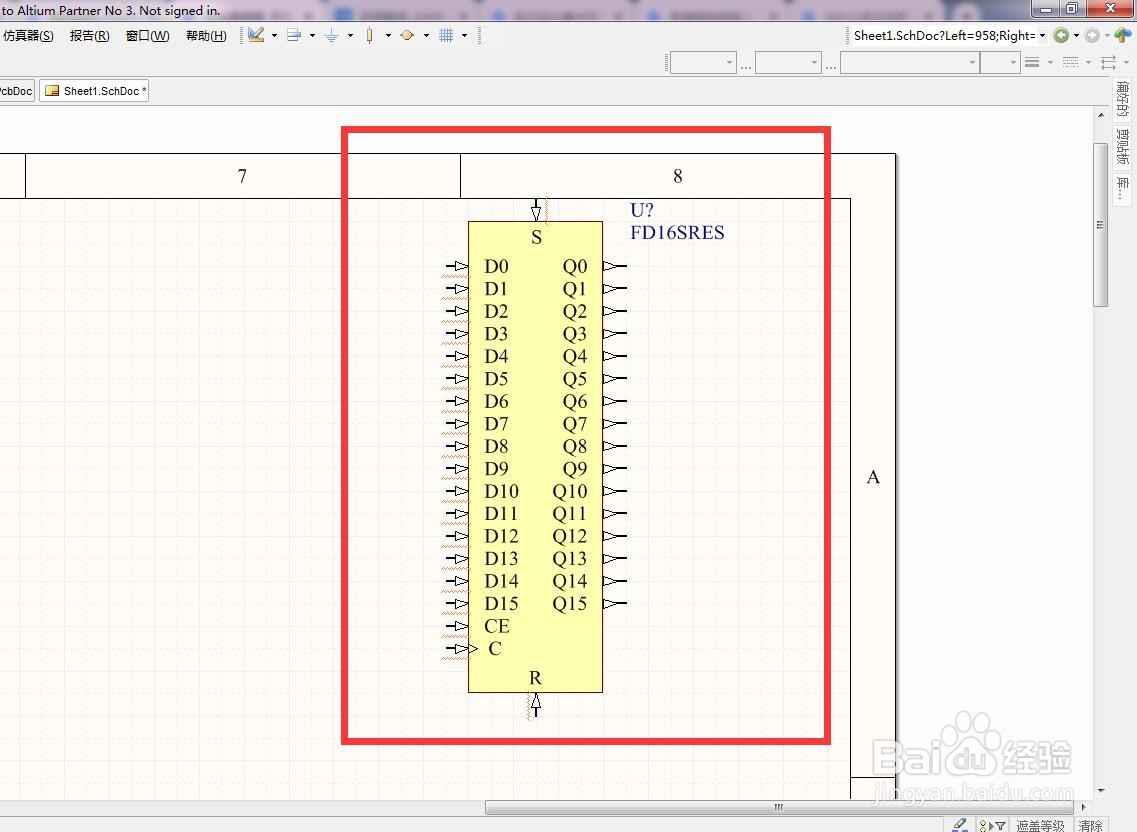Select the yellow FD16SRES component body
Screen dimensions: 1137x832
click(x=535, y=457)
